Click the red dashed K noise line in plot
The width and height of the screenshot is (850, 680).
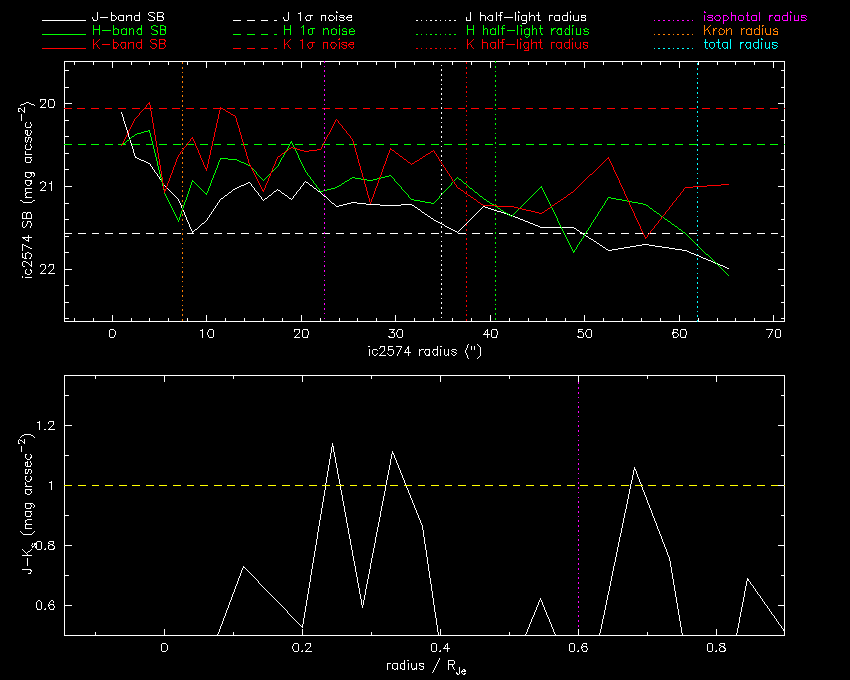pos(600,108)
